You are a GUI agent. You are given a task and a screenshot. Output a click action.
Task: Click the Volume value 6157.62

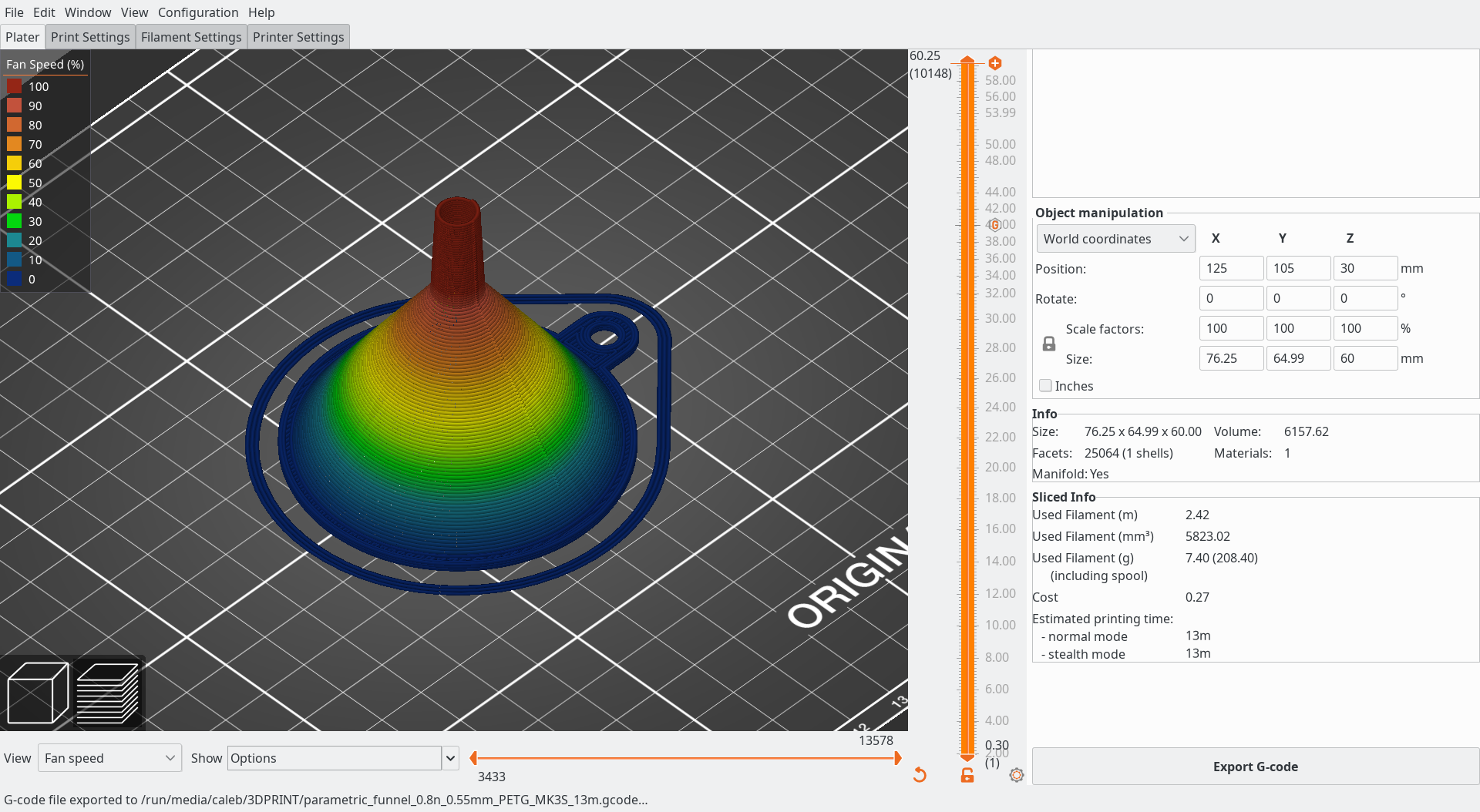(x=1306, y=431)
